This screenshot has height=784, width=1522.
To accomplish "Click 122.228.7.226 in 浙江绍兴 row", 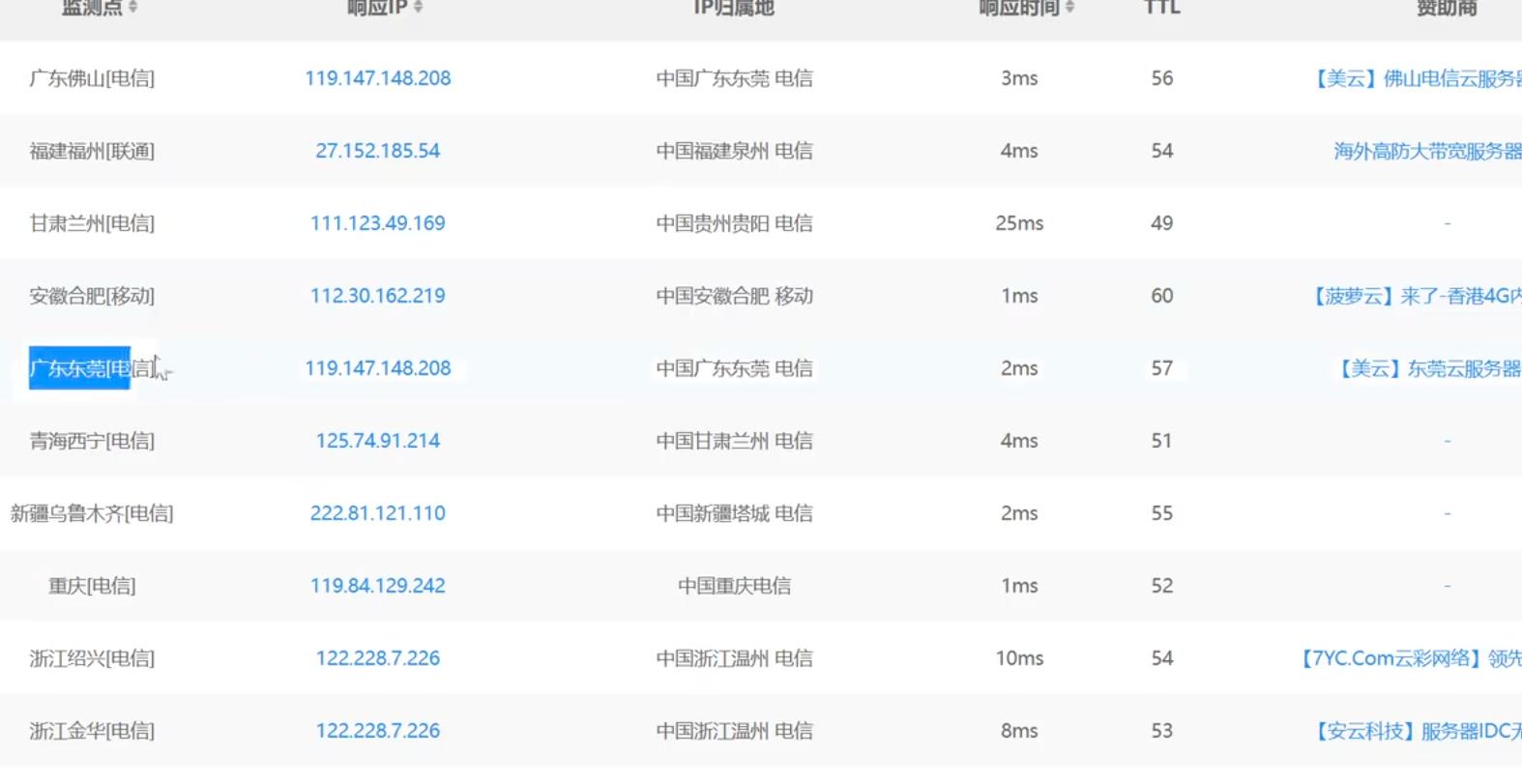I will (x=377, y=658).
